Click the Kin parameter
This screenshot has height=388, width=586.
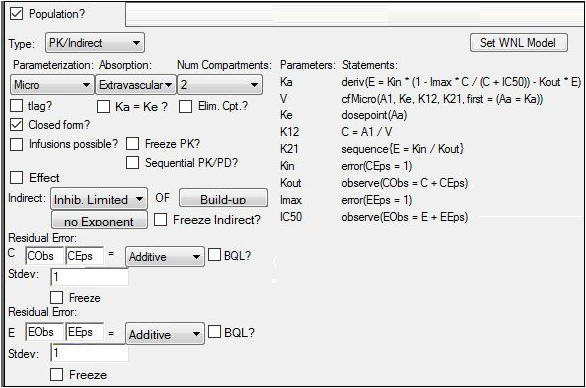coord(287,166)
